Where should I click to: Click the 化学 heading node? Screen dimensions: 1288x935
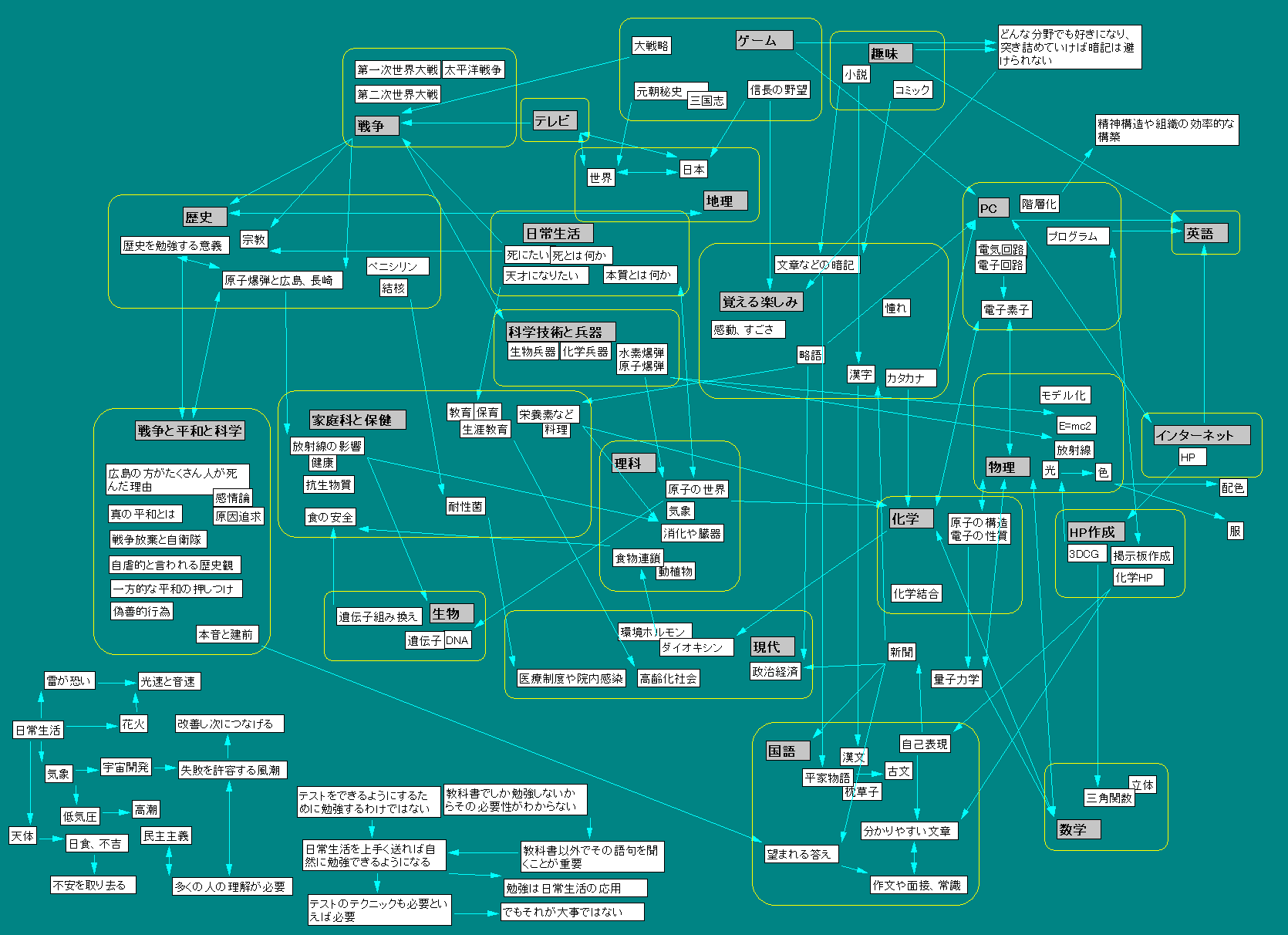pos(911,518)
